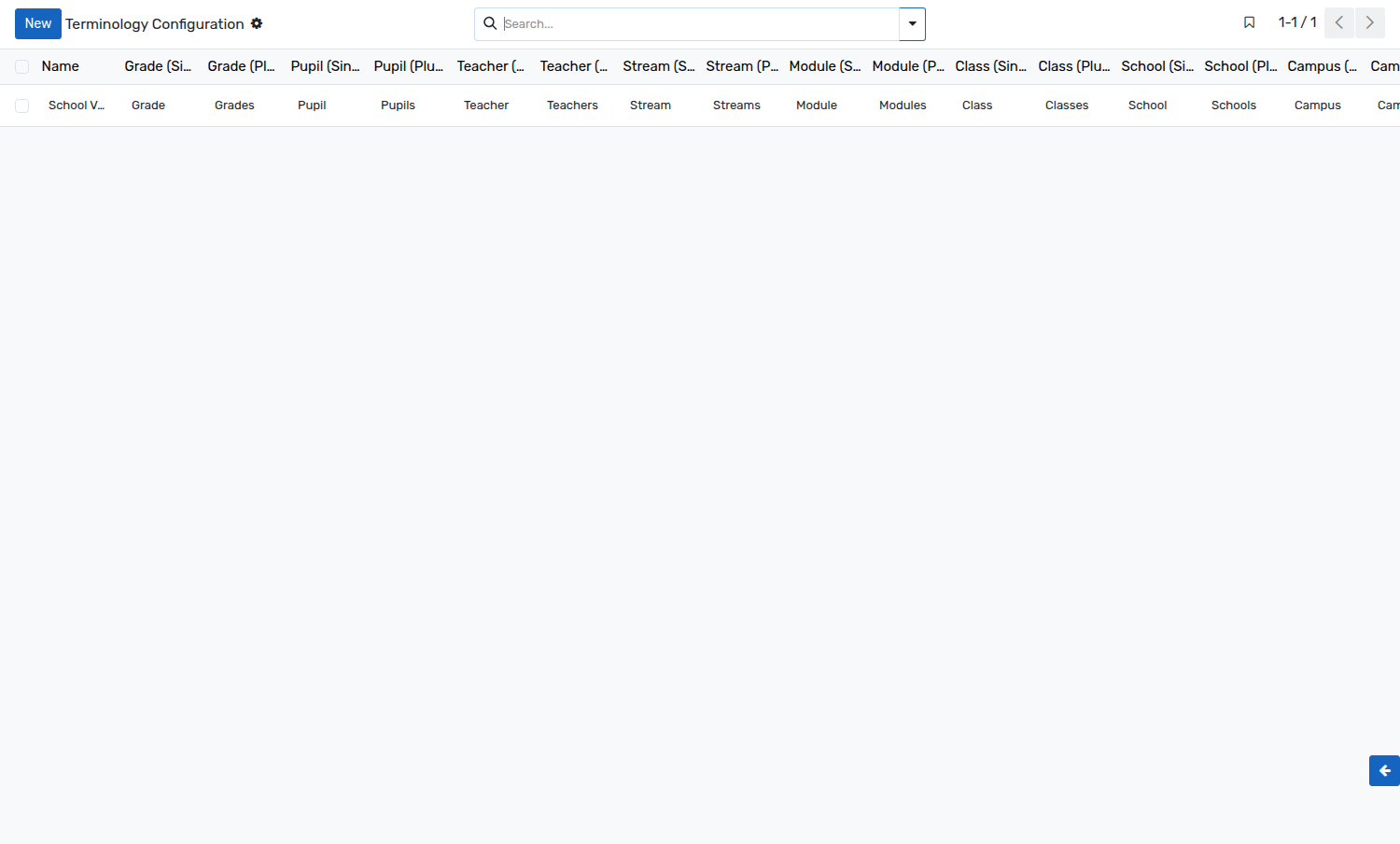Screen dimensions: 1400x844
Task: Sort by School (Pl... column header
Action: click(x=1240, y=66)
